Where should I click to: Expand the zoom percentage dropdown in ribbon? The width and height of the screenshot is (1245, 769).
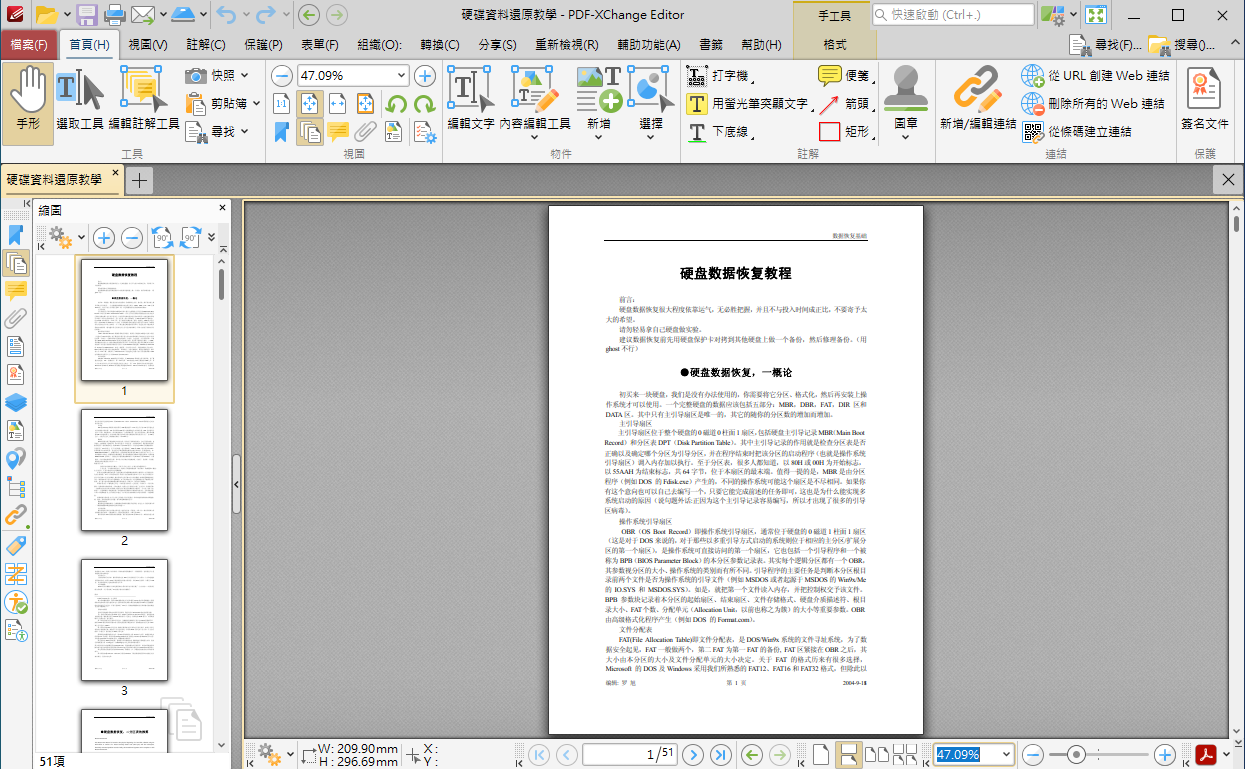click(402, 76)
